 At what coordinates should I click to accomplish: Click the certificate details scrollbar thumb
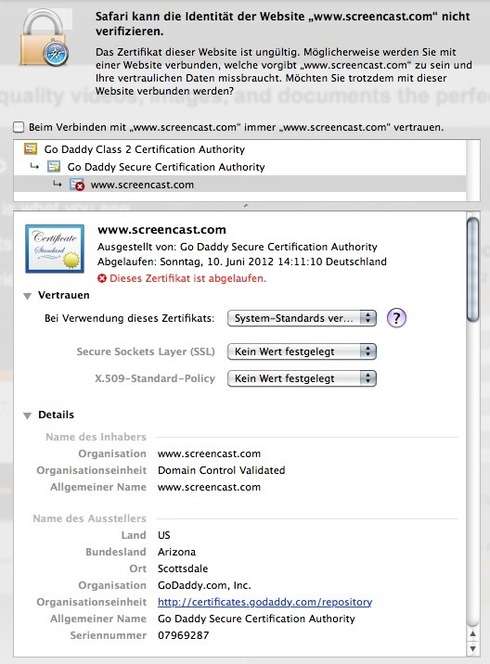click(x=473, y=270)
